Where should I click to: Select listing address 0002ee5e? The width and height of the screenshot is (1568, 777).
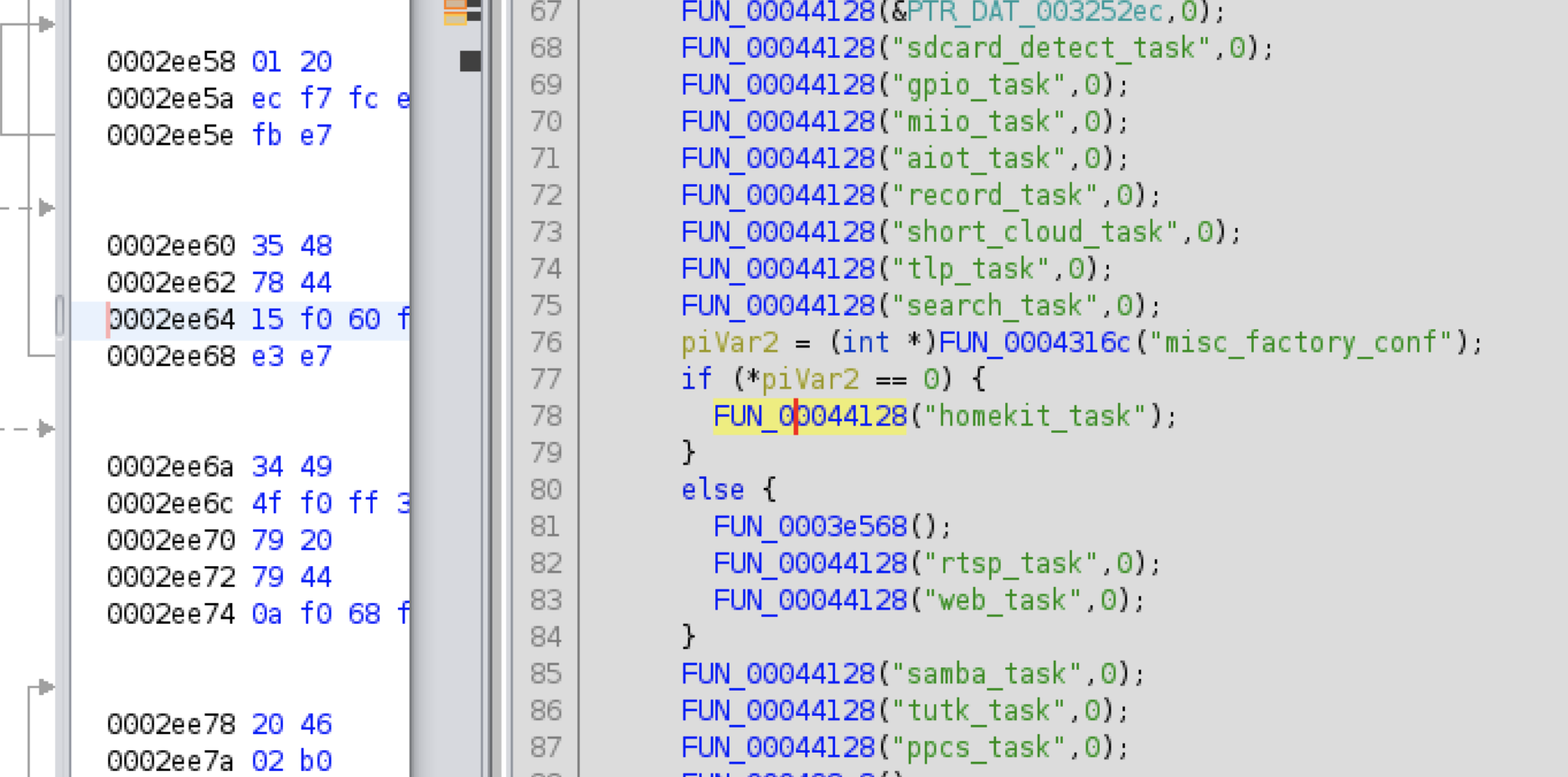[171, 135]
